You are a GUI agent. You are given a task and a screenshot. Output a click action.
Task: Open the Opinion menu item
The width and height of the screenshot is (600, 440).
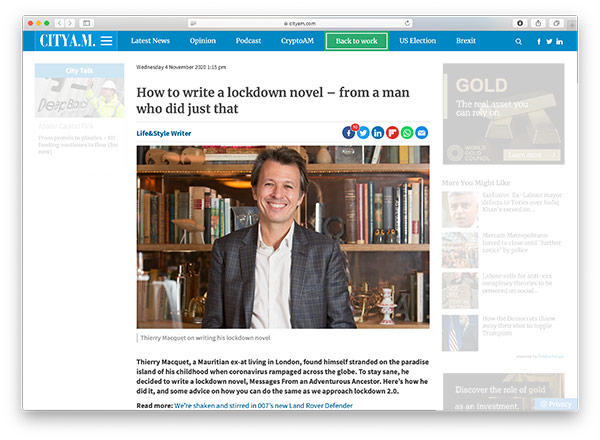pyautogui.click(x=202, y=41)
